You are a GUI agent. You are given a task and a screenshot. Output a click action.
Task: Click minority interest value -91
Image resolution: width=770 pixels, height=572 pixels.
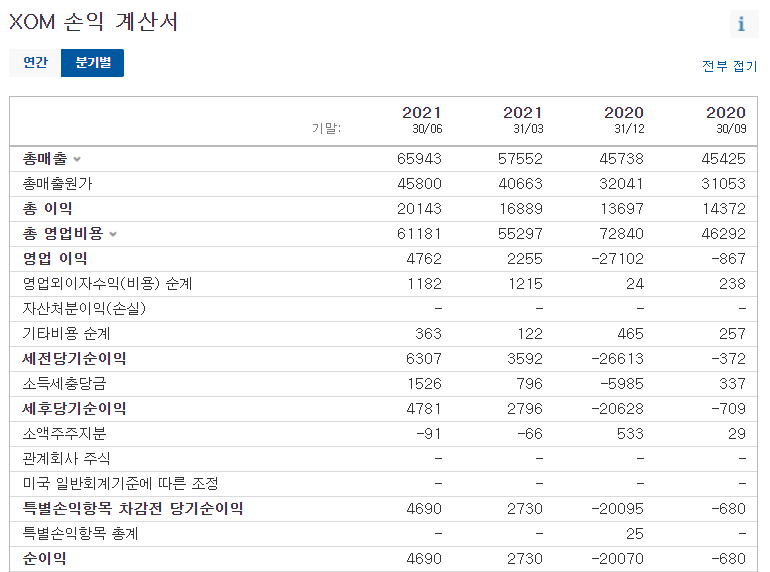tap(429, 434)
